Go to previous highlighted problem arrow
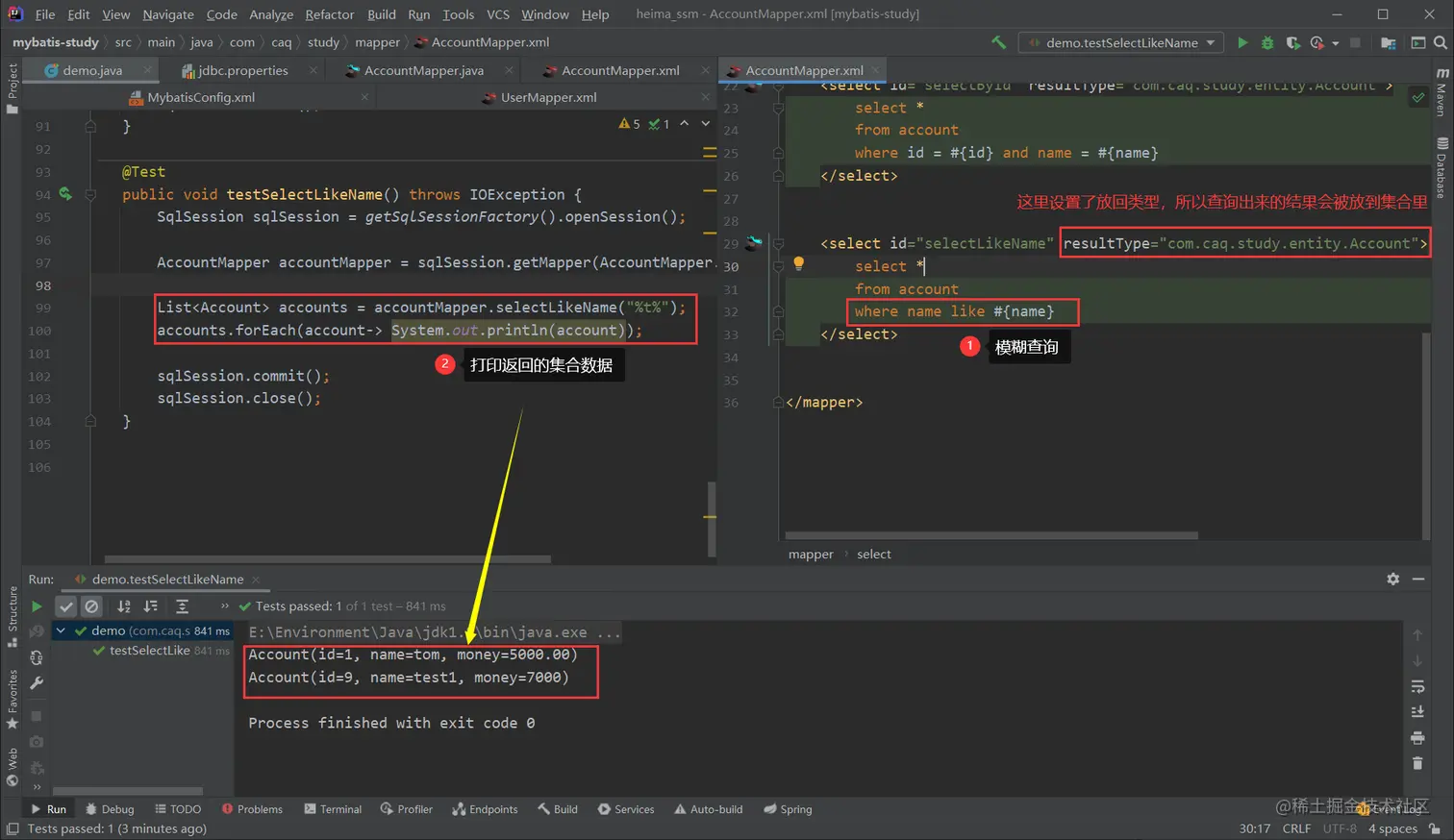 tap(685, 123)
